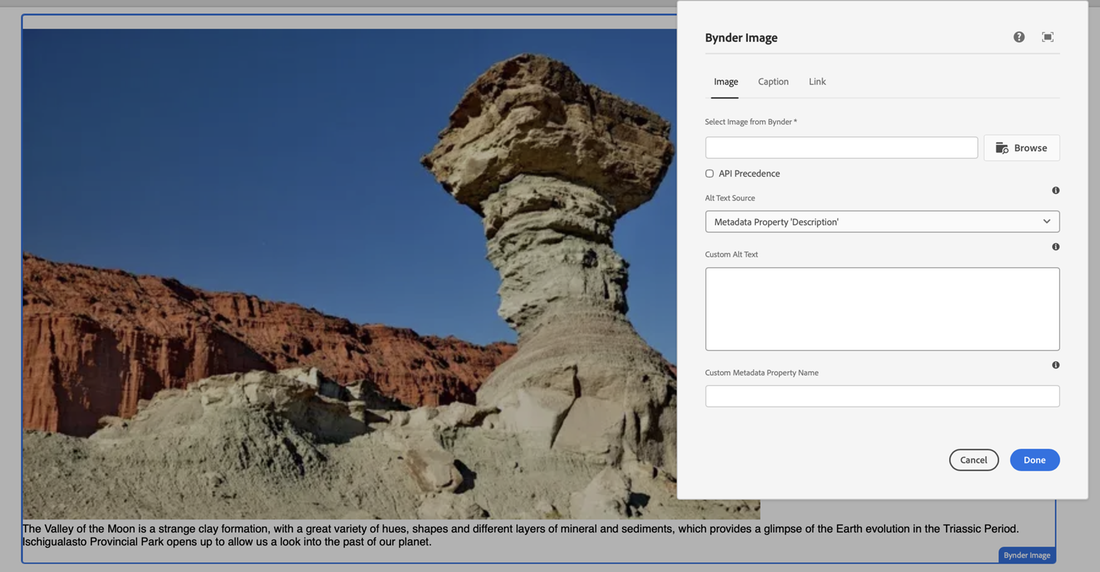Click info icon for Alt Text Source
The height and width of the screenshot is (572, 1100).
click(x=1056, y=190)
